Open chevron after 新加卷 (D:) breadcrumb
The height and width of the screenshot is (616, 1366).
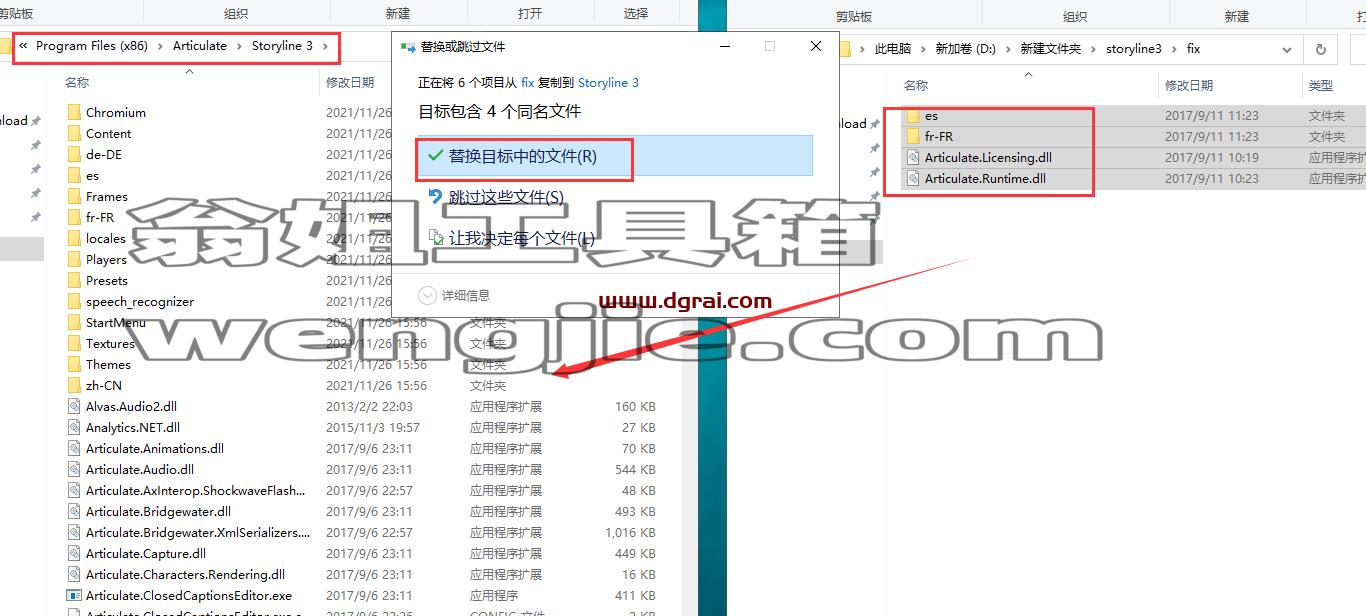pos(1008,49)
